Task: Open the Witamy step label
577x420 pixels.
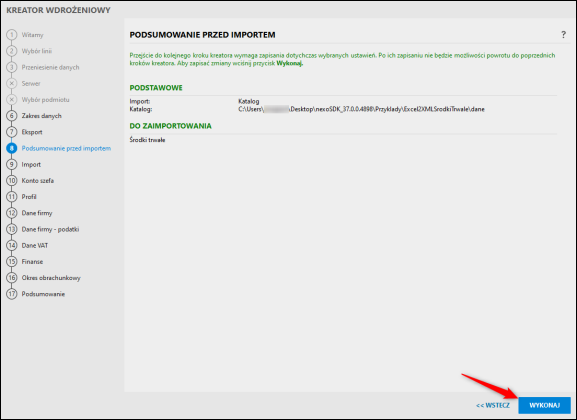Action: (x=32, y=35)
